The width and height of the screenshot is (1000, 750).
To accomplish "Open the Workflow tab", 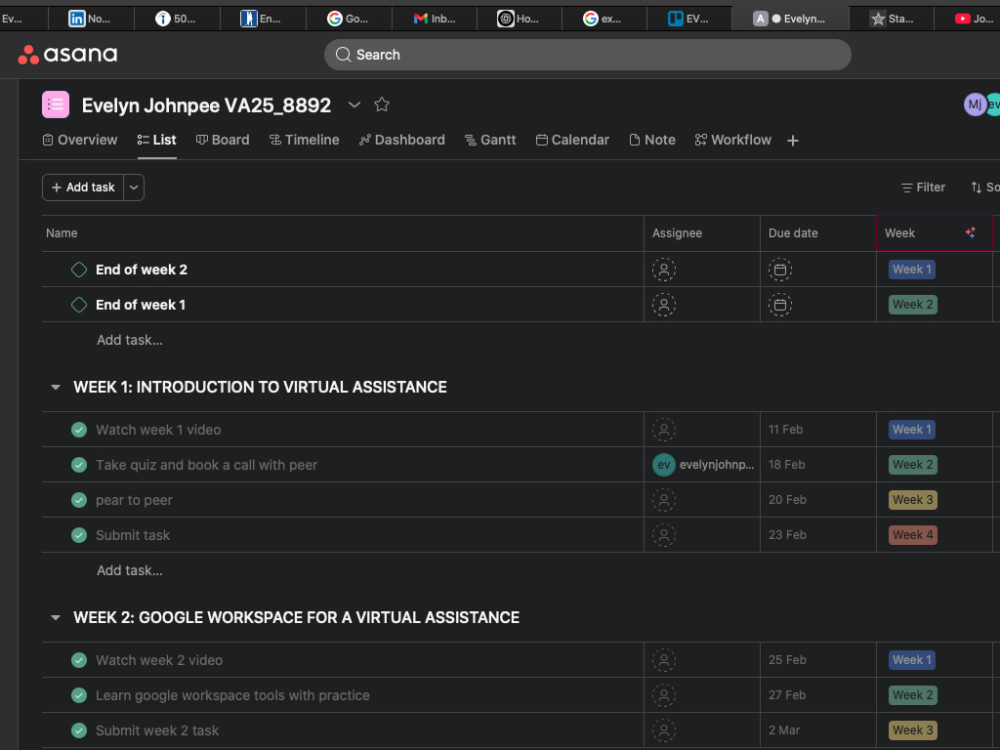I will (733, 140).
